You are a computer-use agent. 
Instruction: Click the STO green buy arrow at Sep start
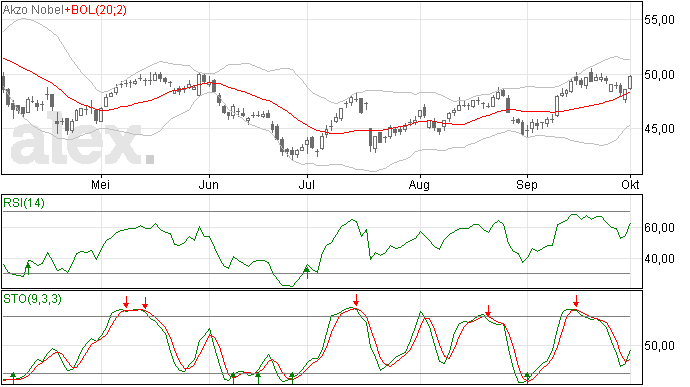click(x=527, y=378)
